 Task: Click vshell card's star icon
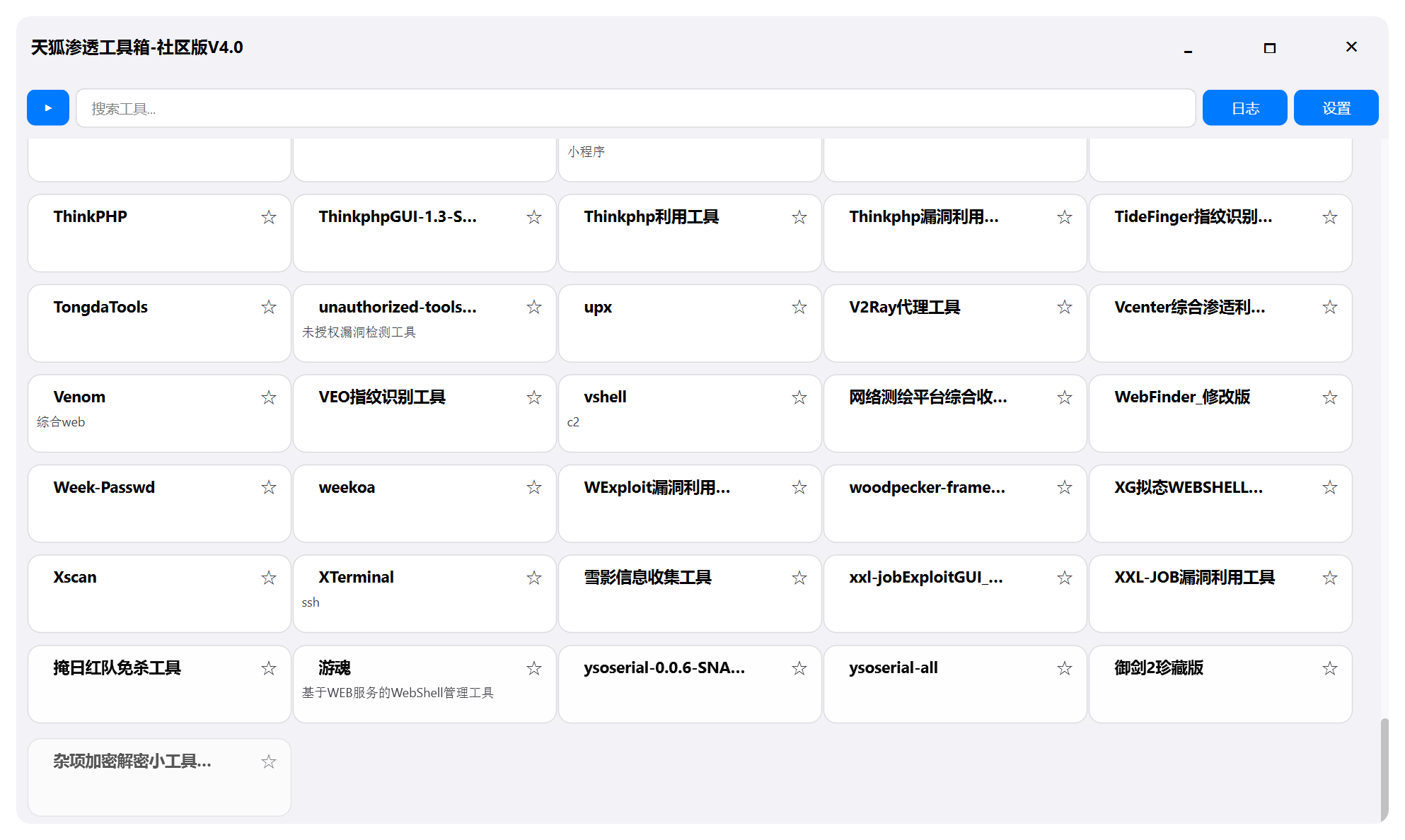(799, 397)
